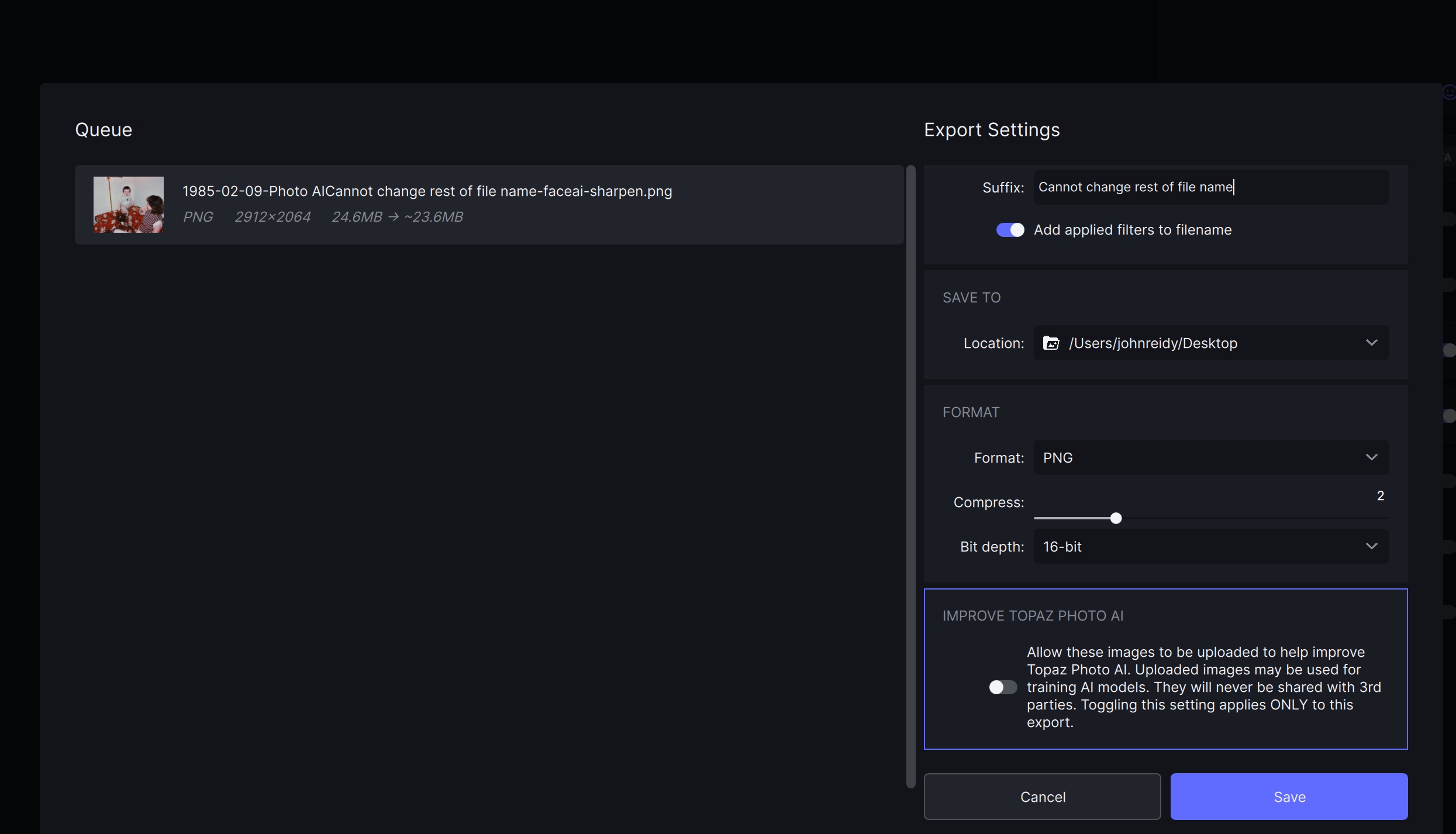Click the /Users/johnreidy/Desktop path text
Viewport: 1456px width, 834px height.
click(1153, 343)
